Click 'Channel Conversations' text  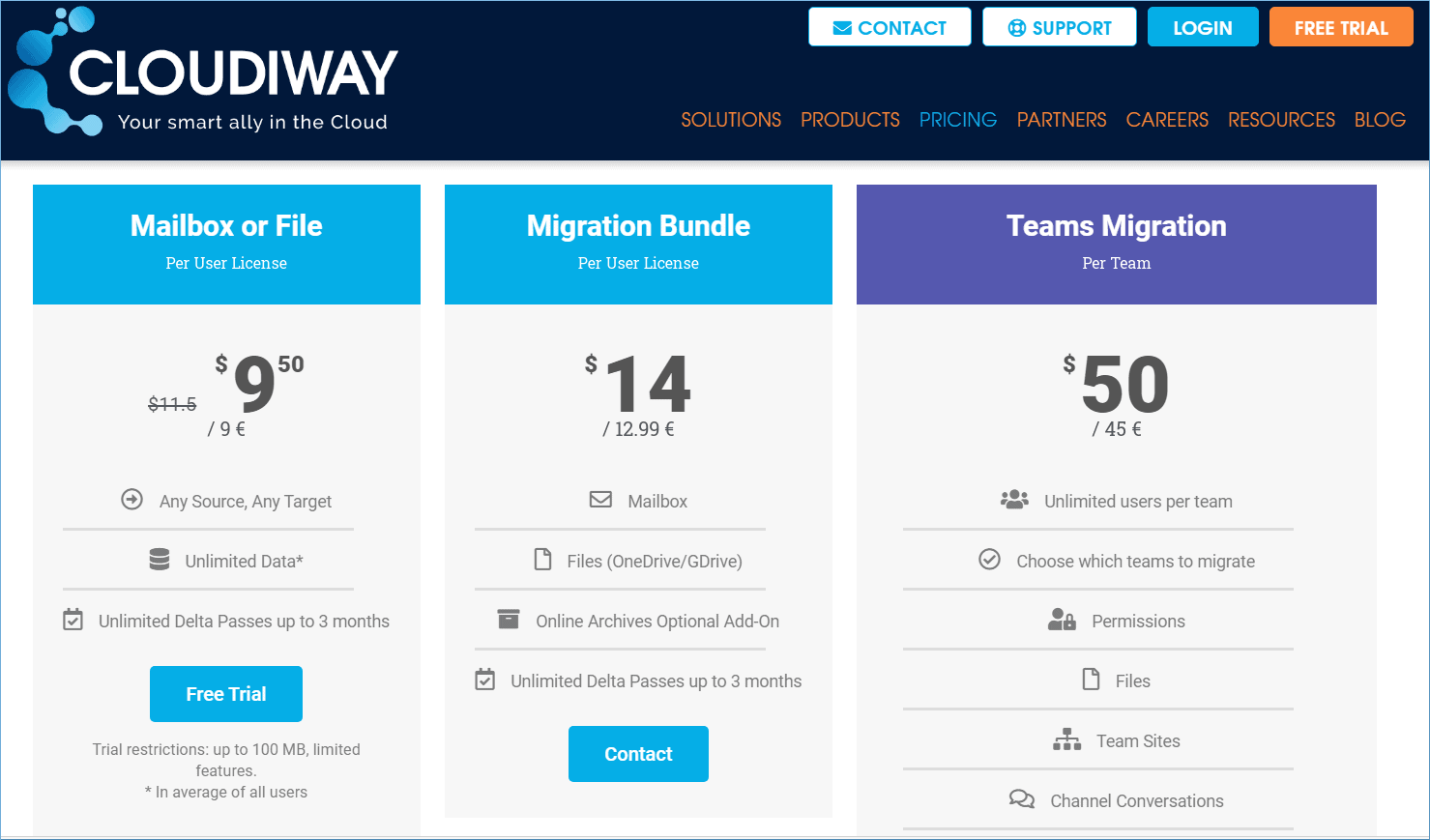tap(1137, 800)
